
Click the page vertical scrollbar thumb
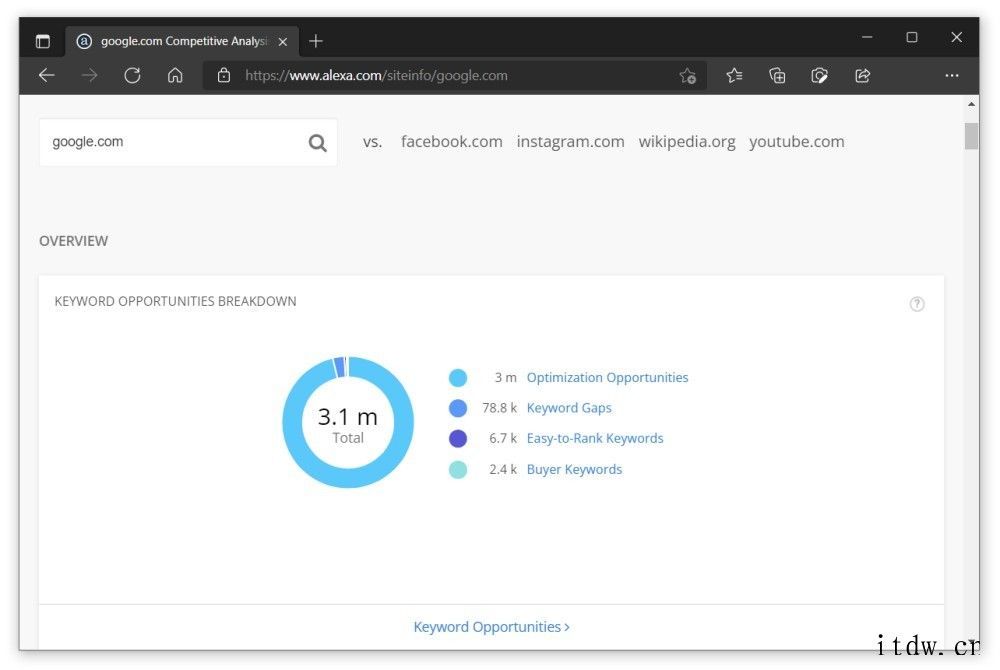click(971, 136)
